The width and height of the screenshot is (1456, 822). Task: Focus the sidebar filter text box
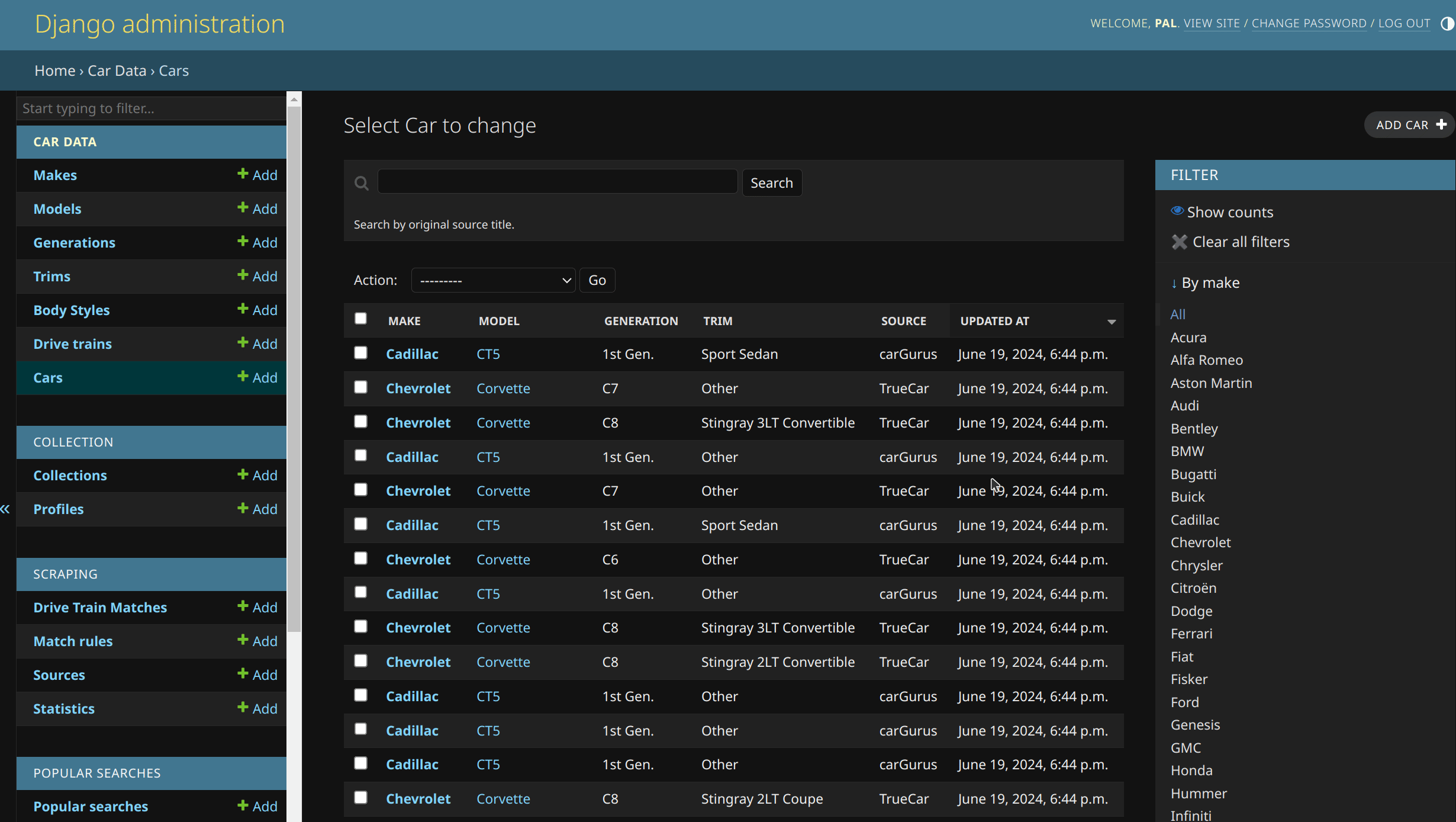(152, 108)
